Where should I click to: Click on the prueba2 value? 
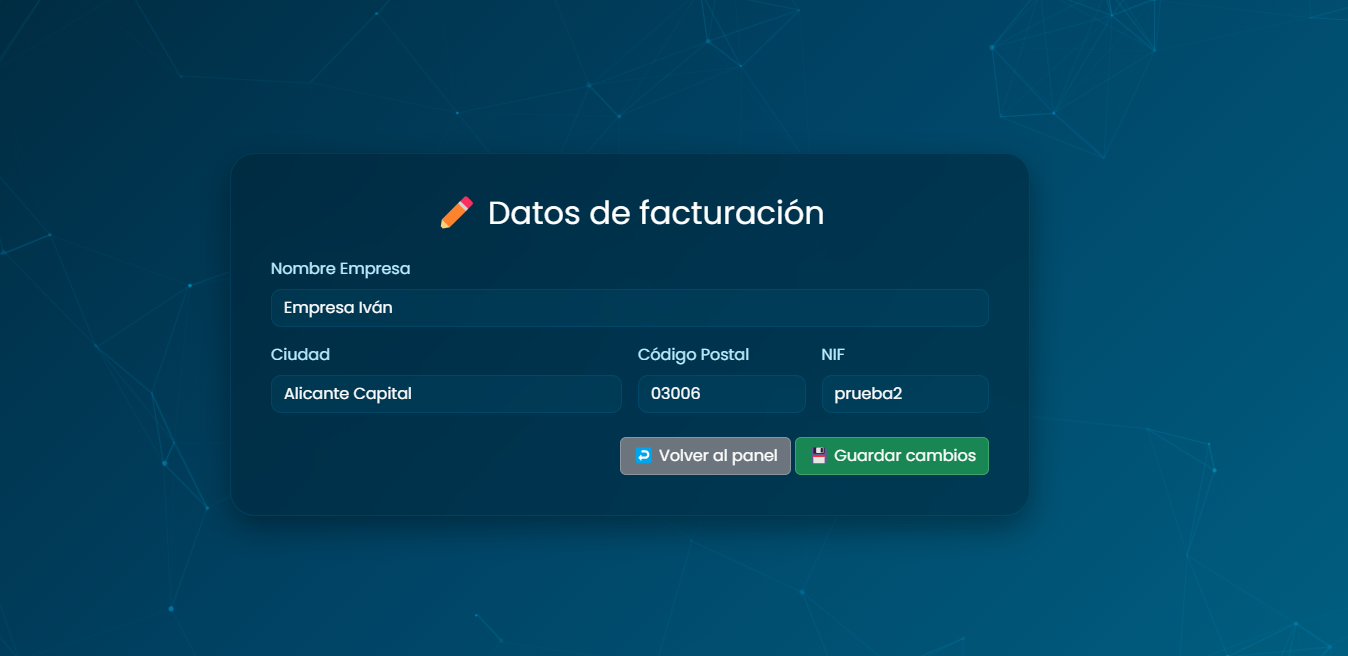[868, 394]
